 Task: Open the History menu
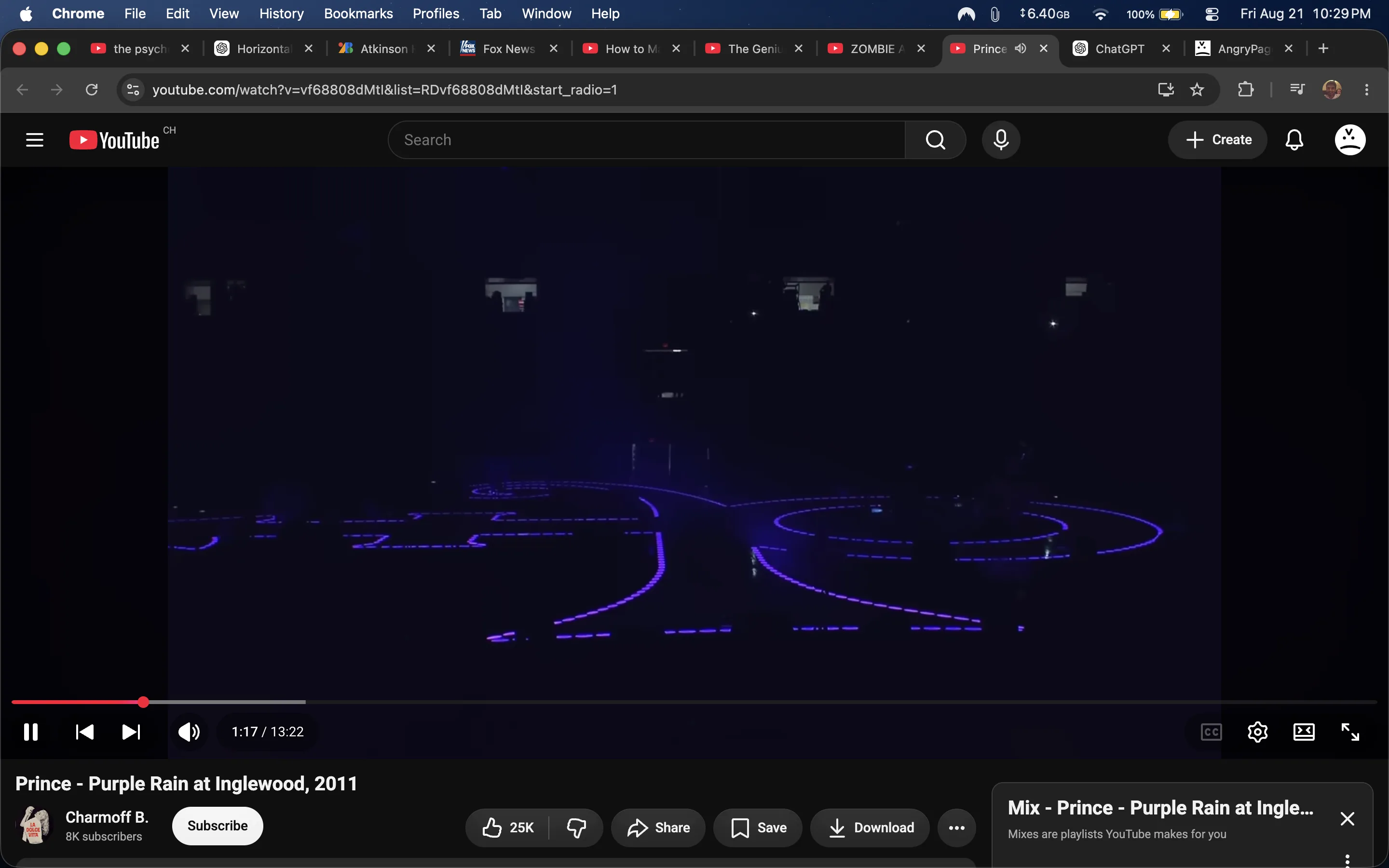(281, 14)
